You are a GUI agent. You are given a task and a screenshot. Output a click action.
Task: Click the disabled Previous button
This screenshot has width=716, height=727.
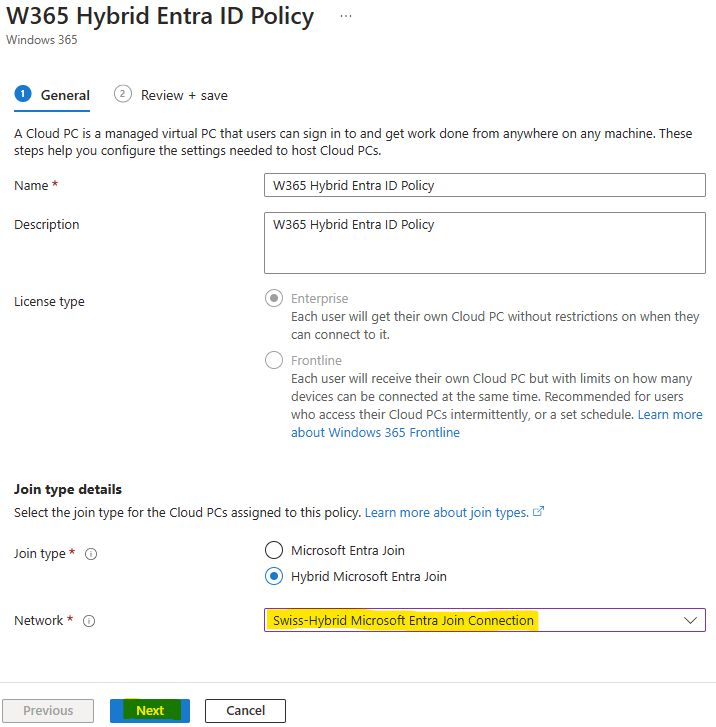[x=48, y=710]
